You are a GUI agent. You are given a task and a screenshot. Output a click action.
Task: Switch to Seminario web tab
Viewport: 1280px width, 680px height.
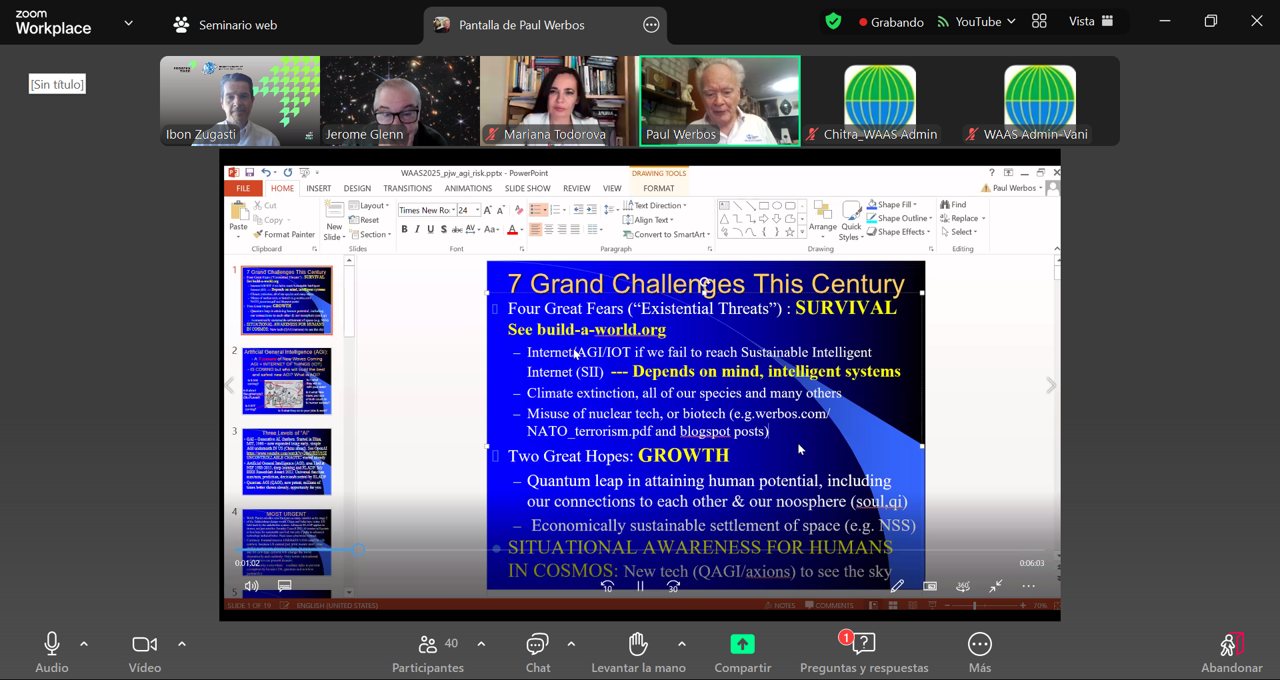point(225,25)
